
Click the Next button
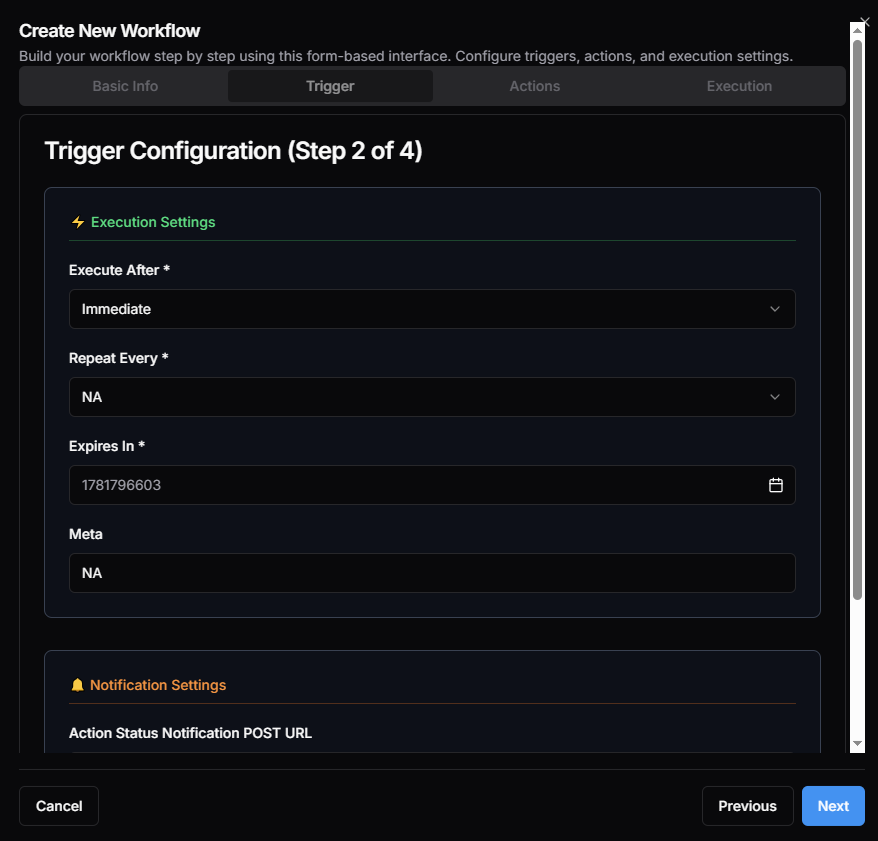(x=832, y=806)
